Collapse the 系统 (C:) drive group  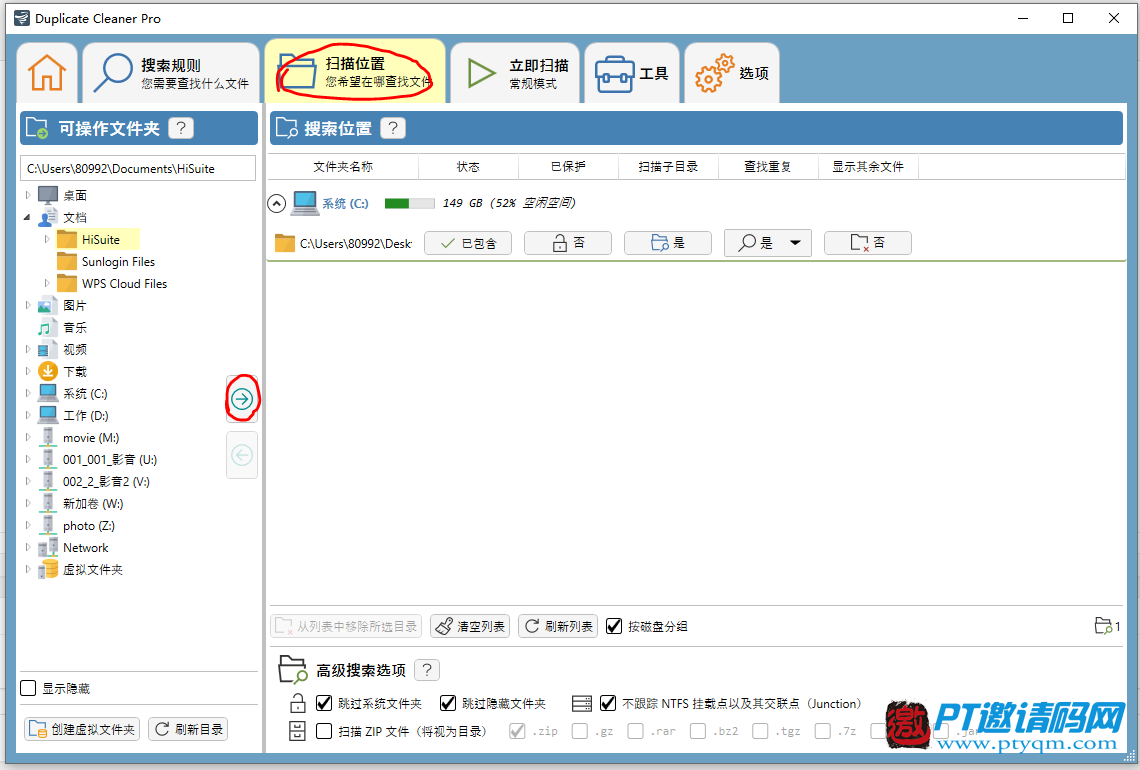[277, 204]
